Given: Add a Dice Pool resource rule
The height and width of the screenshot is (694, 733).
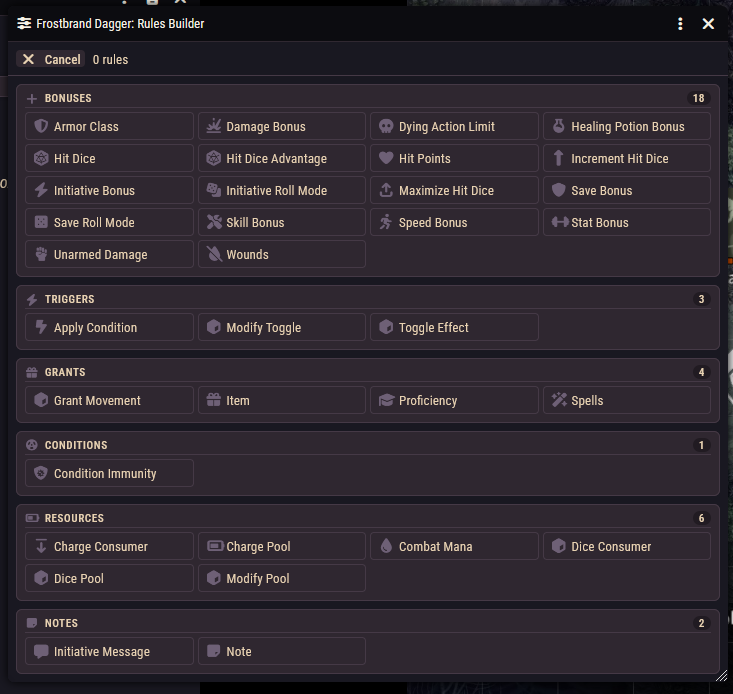Looking at the screenshot, I should (x=109, y=578).
